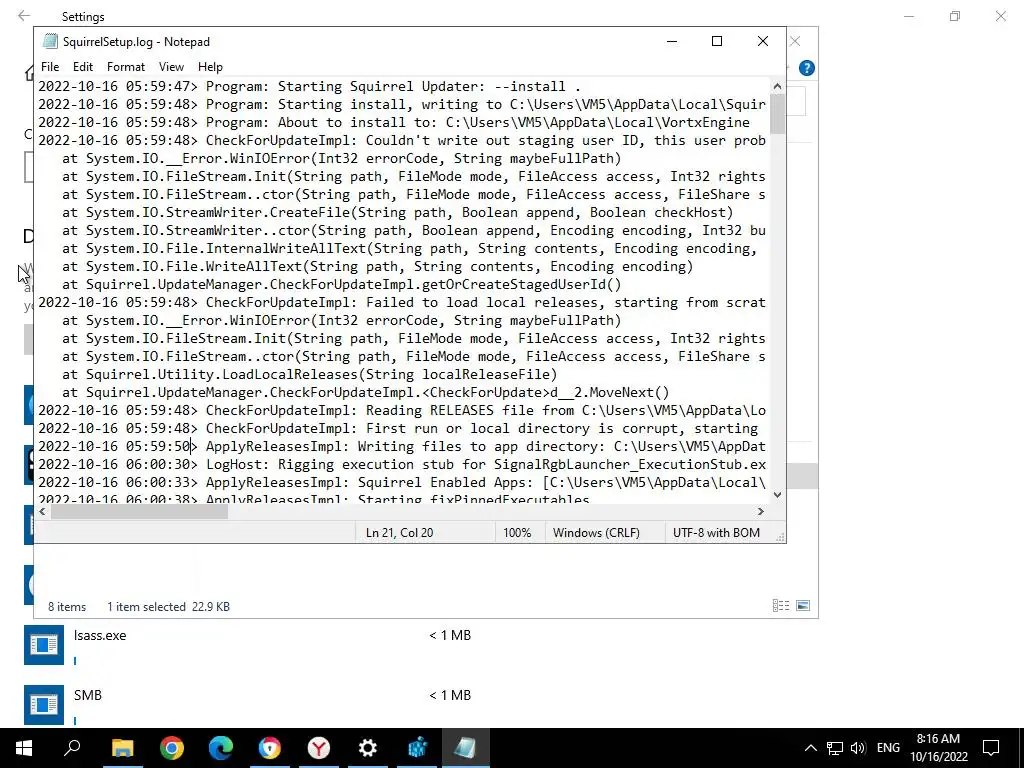Open Google Chrome from the taskbar
1024x768 pixels.
[x=172, y=748]
